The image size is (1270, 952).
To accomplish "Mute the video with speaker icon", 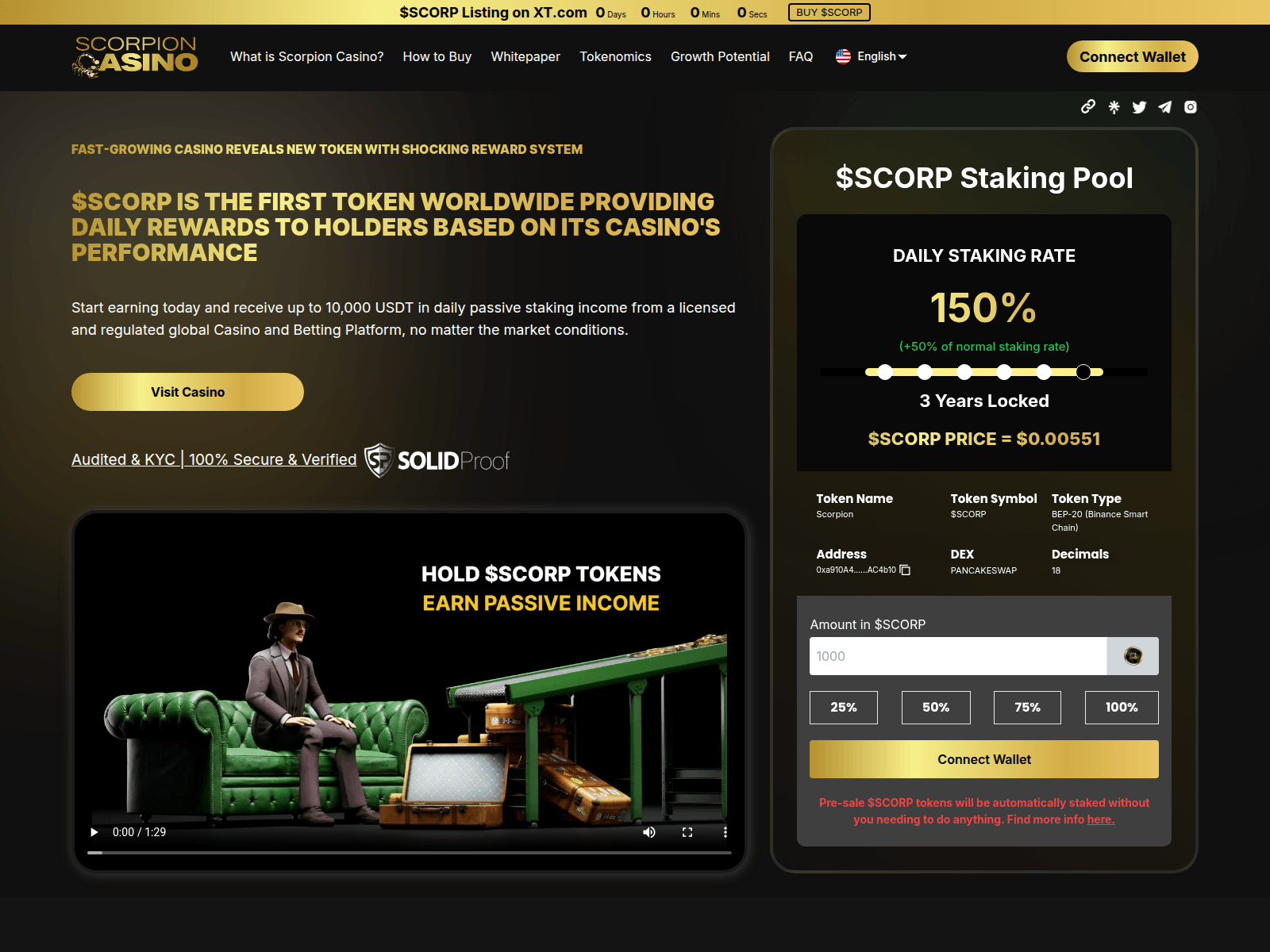I will click(x=649, y=832).
